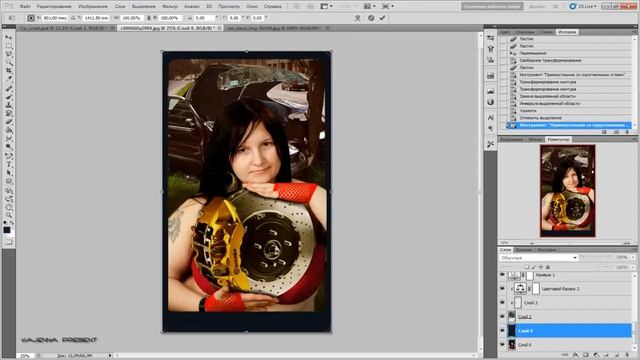
Task: Hide the selected Слой 9 layer
Action: (x=502, y=331)
